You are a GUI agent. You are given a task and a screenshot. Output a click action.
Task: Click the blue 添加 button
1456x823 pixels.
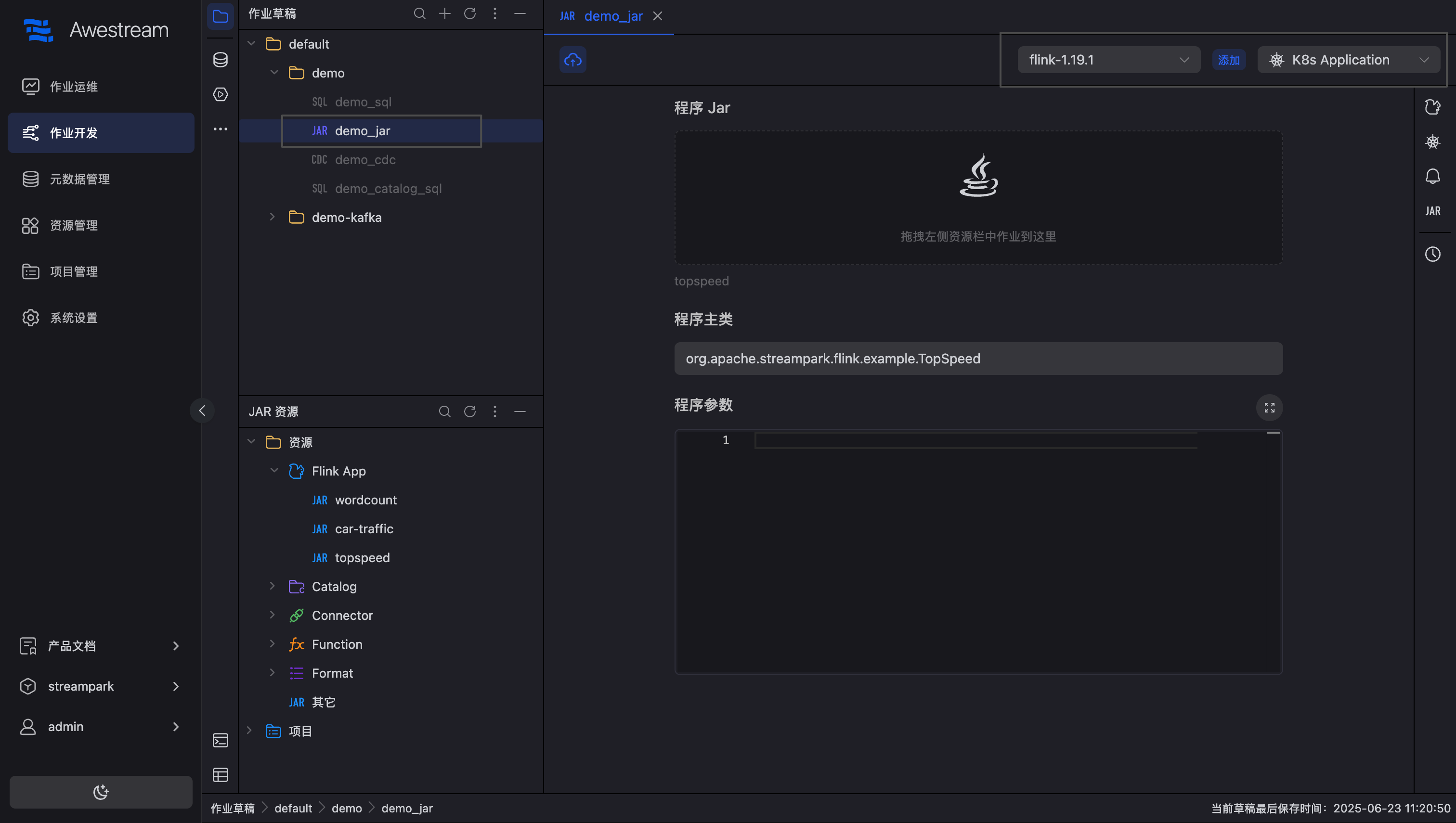click(1228, 60)
